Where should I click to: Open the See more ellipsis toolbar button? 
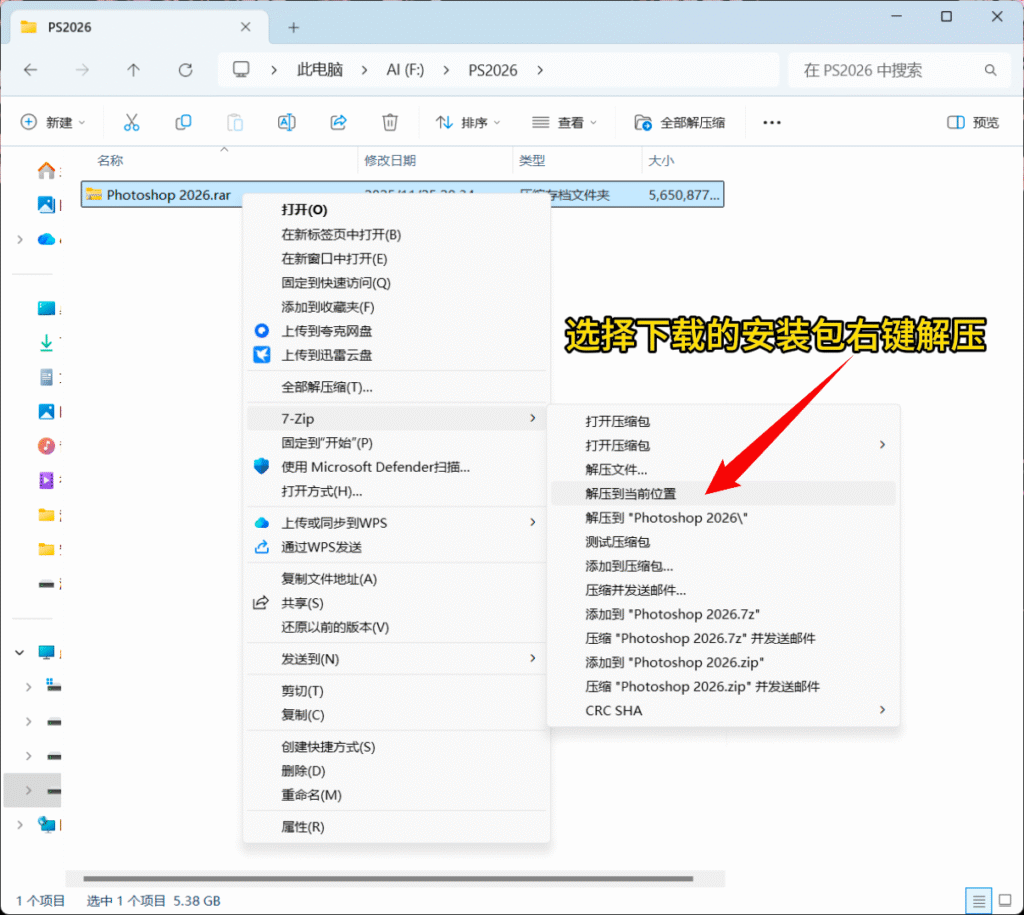(771, 122)
